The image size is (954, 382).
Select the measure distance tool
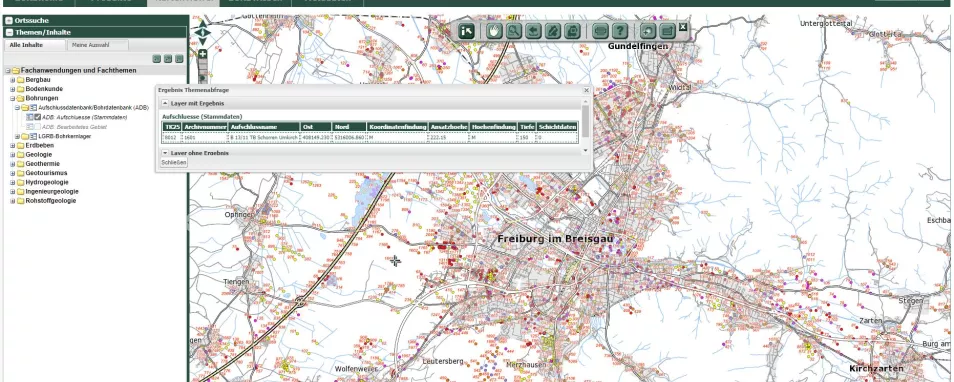click(x=600, y=31)
